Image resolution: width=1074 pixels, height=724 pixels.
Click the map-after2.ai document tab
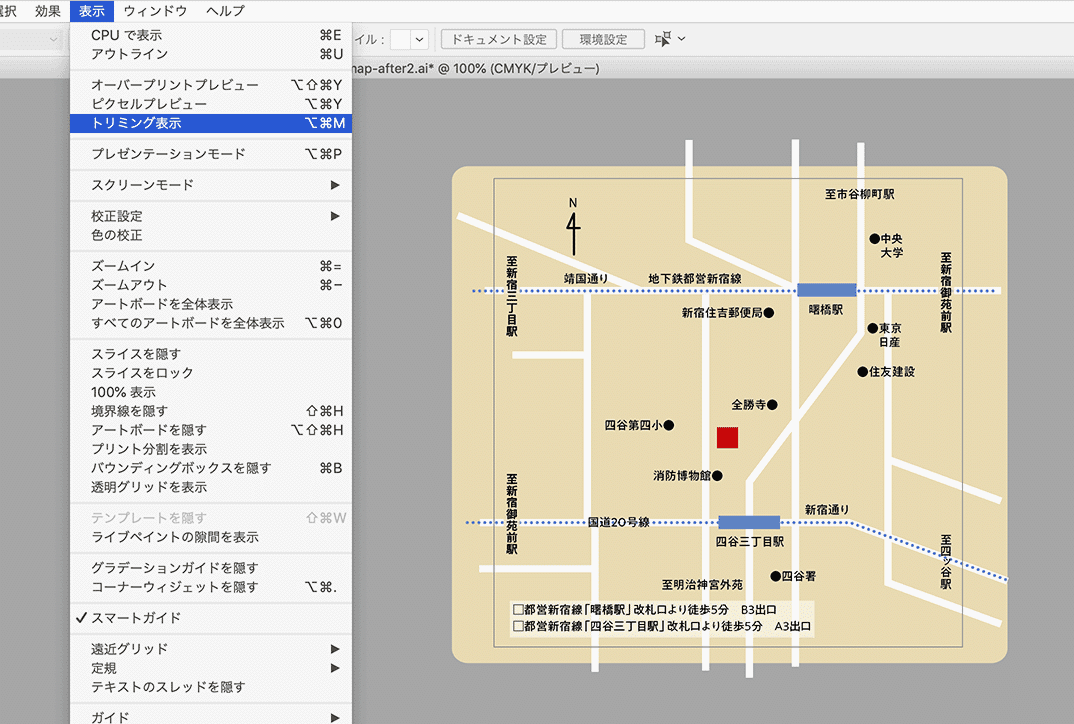[475, 68]
